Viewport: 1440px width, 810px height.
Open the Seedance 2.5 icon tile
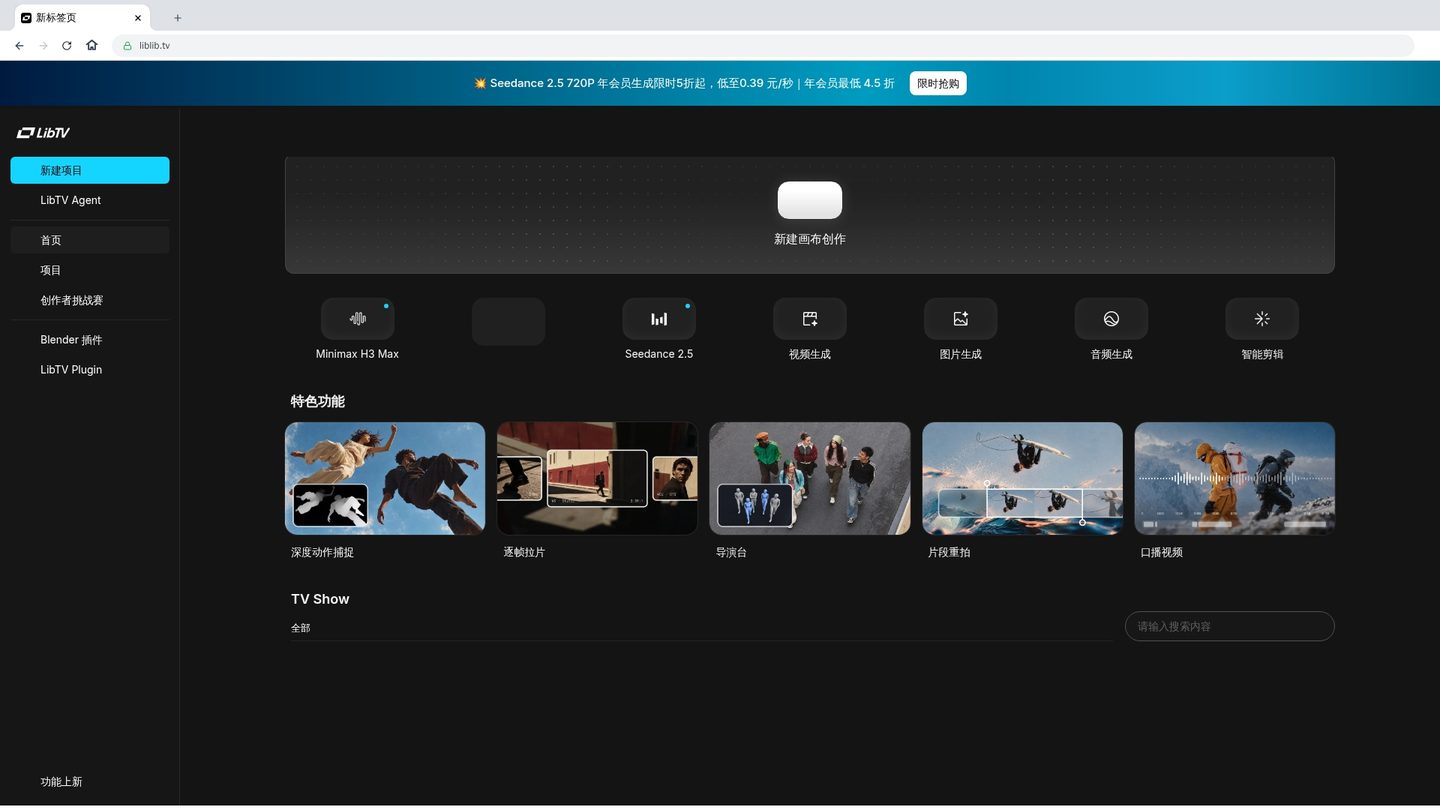coord(659,319)
